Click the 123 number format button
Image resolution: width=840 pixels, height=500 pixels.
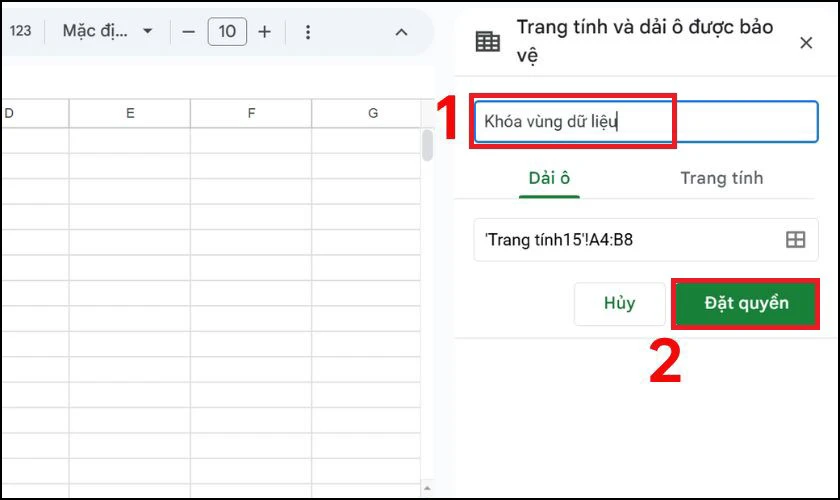[20, 31]
